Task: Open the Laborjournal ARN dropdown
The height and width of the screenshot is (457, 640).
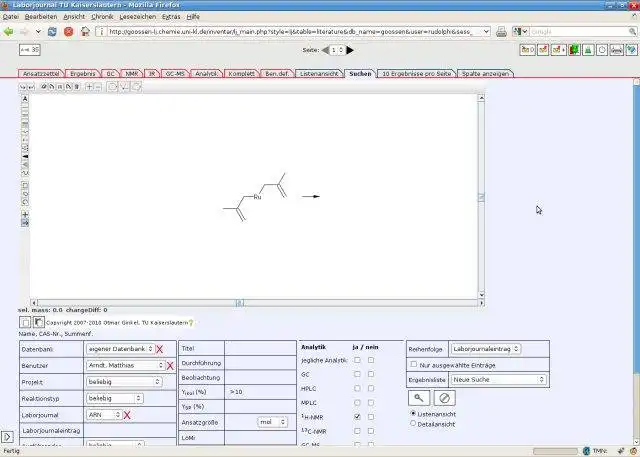Action: (x=104, y=415)
